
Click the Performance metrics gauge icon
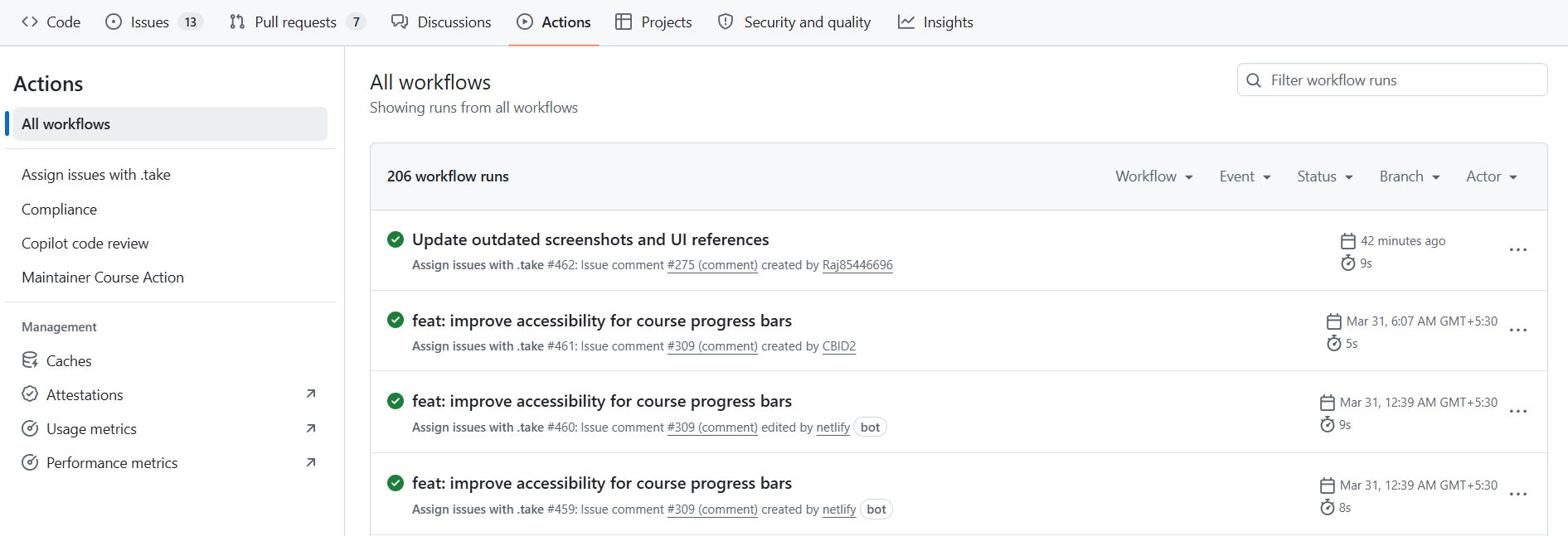pyautogui.click(x=30, y=462)
